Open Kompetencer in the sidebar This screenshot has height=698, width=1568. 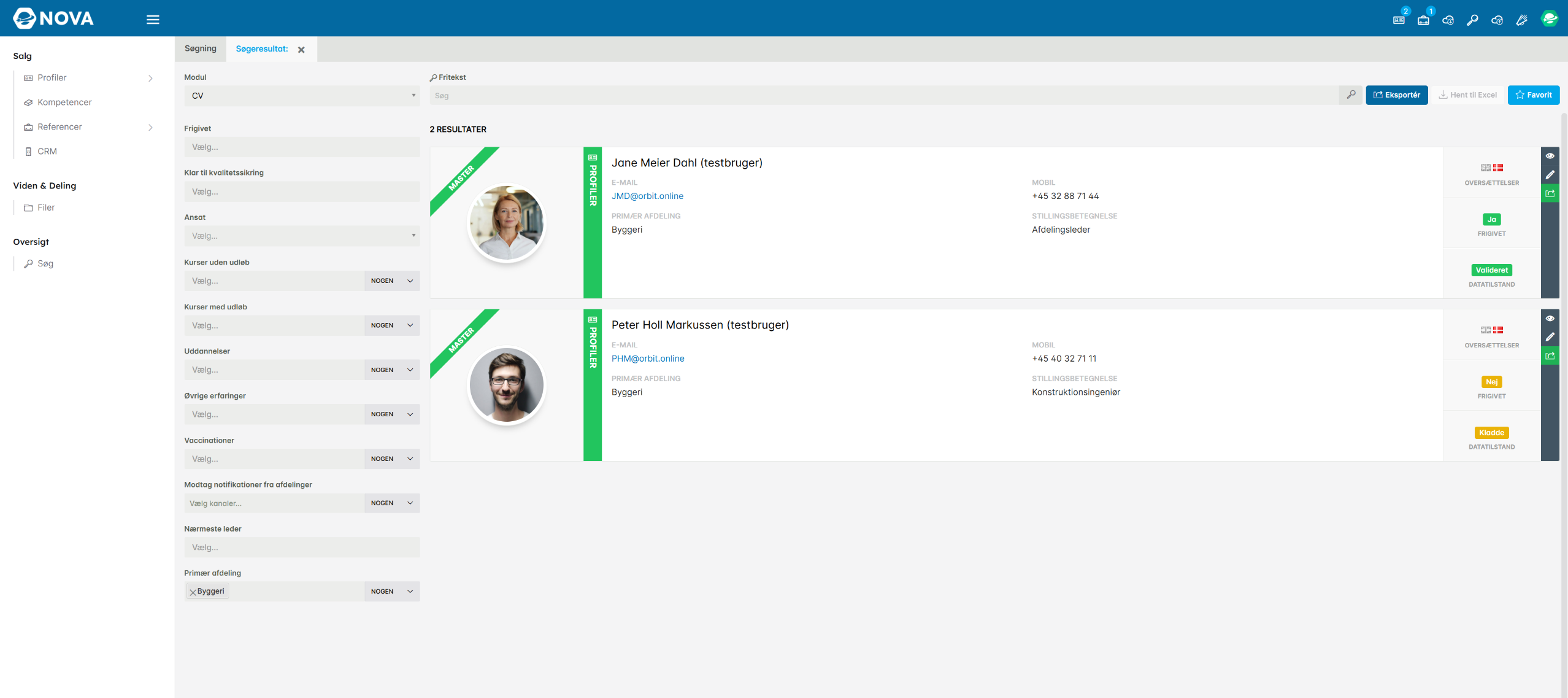(x=64, y=103)
